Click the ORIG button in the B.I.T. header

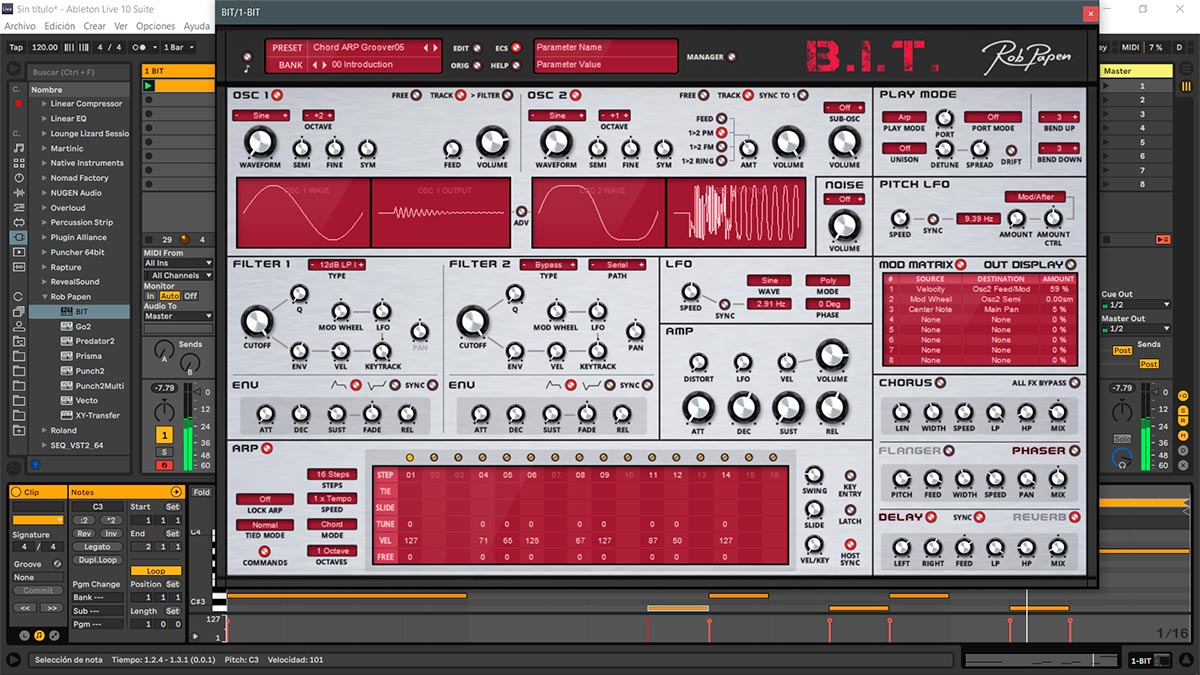pyautogui.click(x=477, y=66)
